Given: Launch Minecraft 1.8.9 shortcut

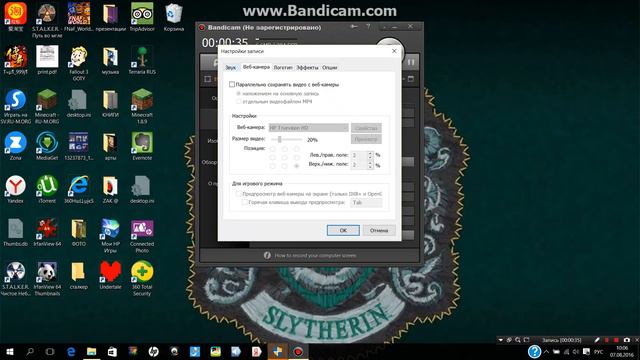Looking at the screenshot, I should click(x=142, y=105).
